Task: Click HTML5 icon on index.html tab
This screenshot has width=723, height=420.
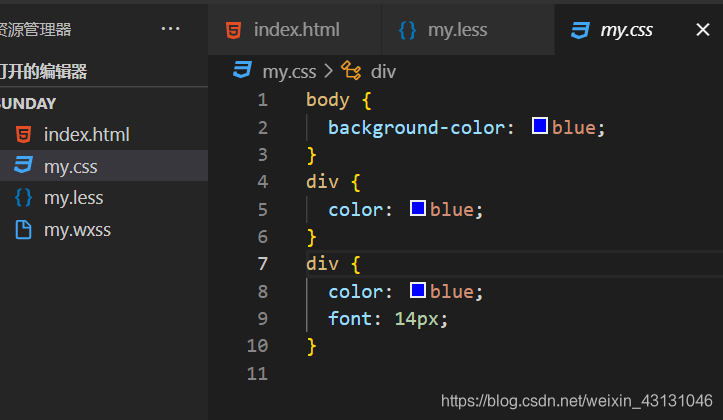Action: 233,30
